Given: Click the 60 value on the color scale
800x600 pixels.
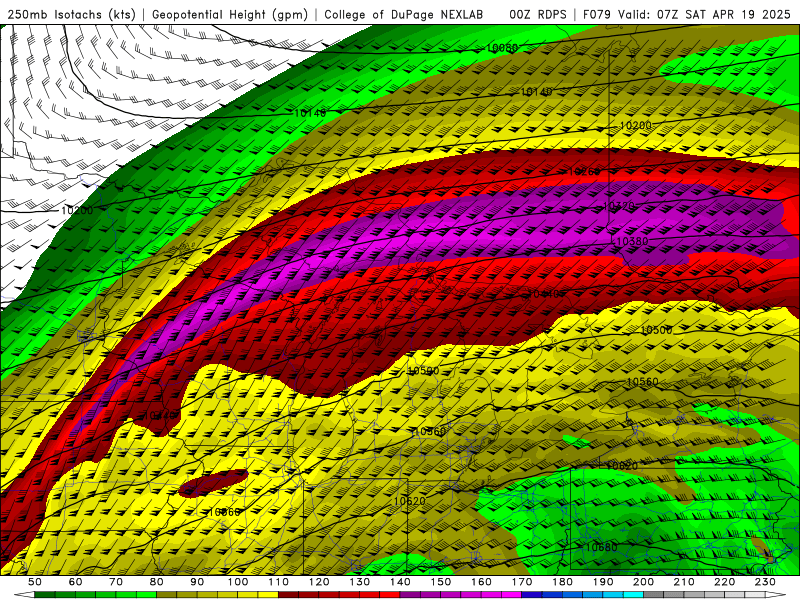Looking at the screenshot, I should 75,582.
